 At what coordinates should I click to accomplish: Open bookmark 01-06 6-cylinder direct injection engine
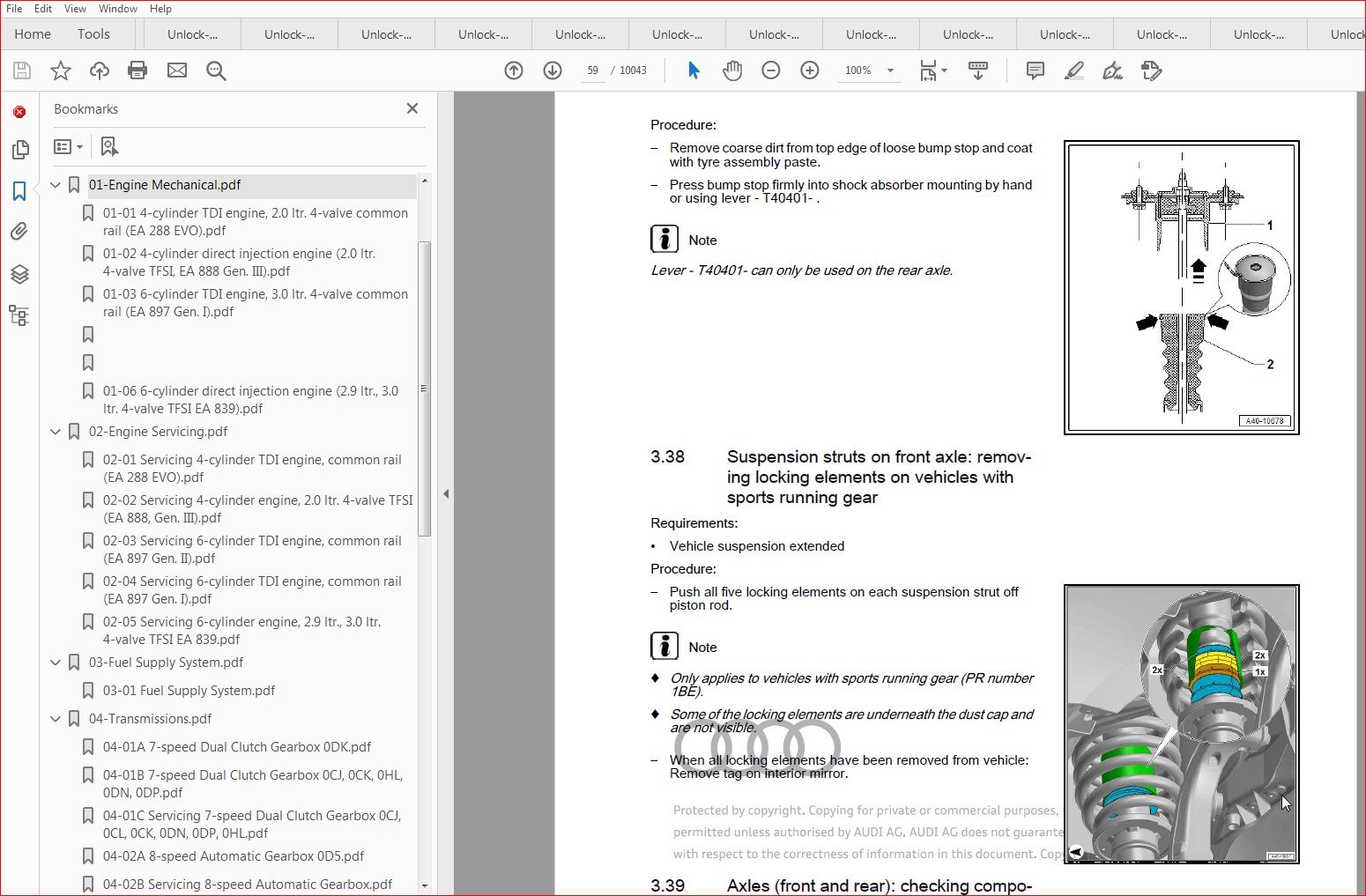coord(250,400)
